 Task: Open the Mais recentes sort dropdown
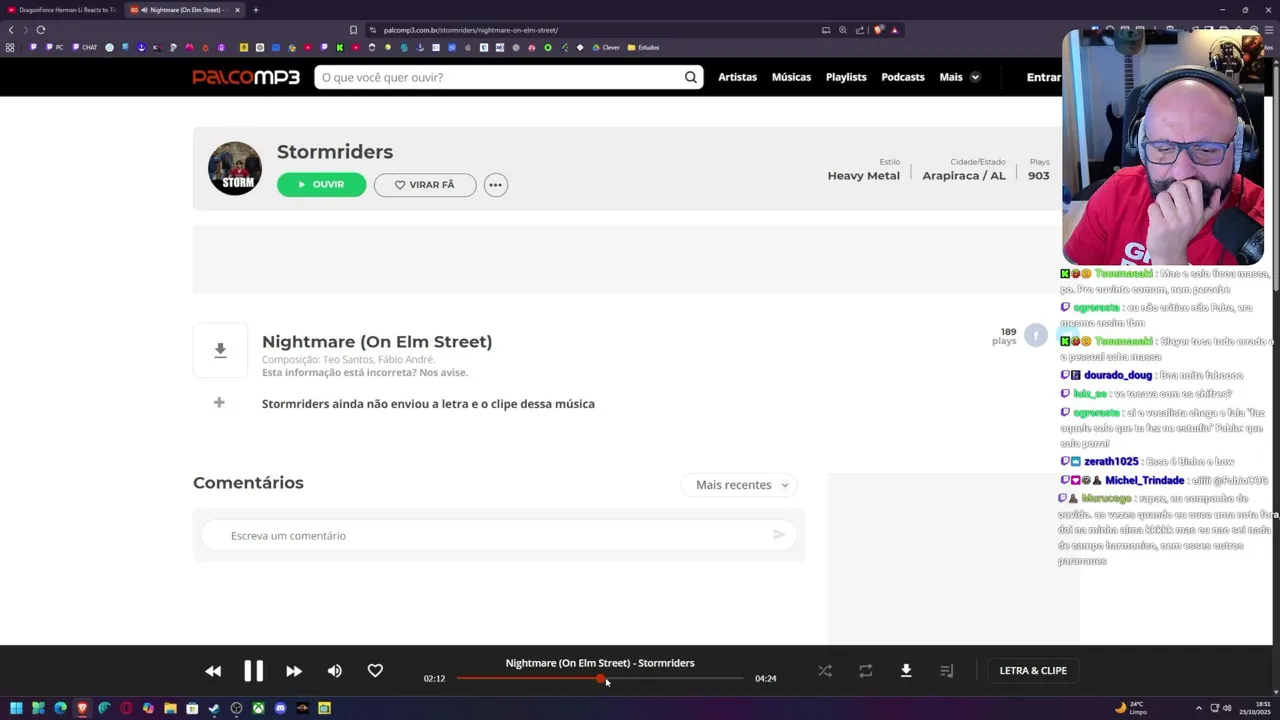(x=741, y=485)
